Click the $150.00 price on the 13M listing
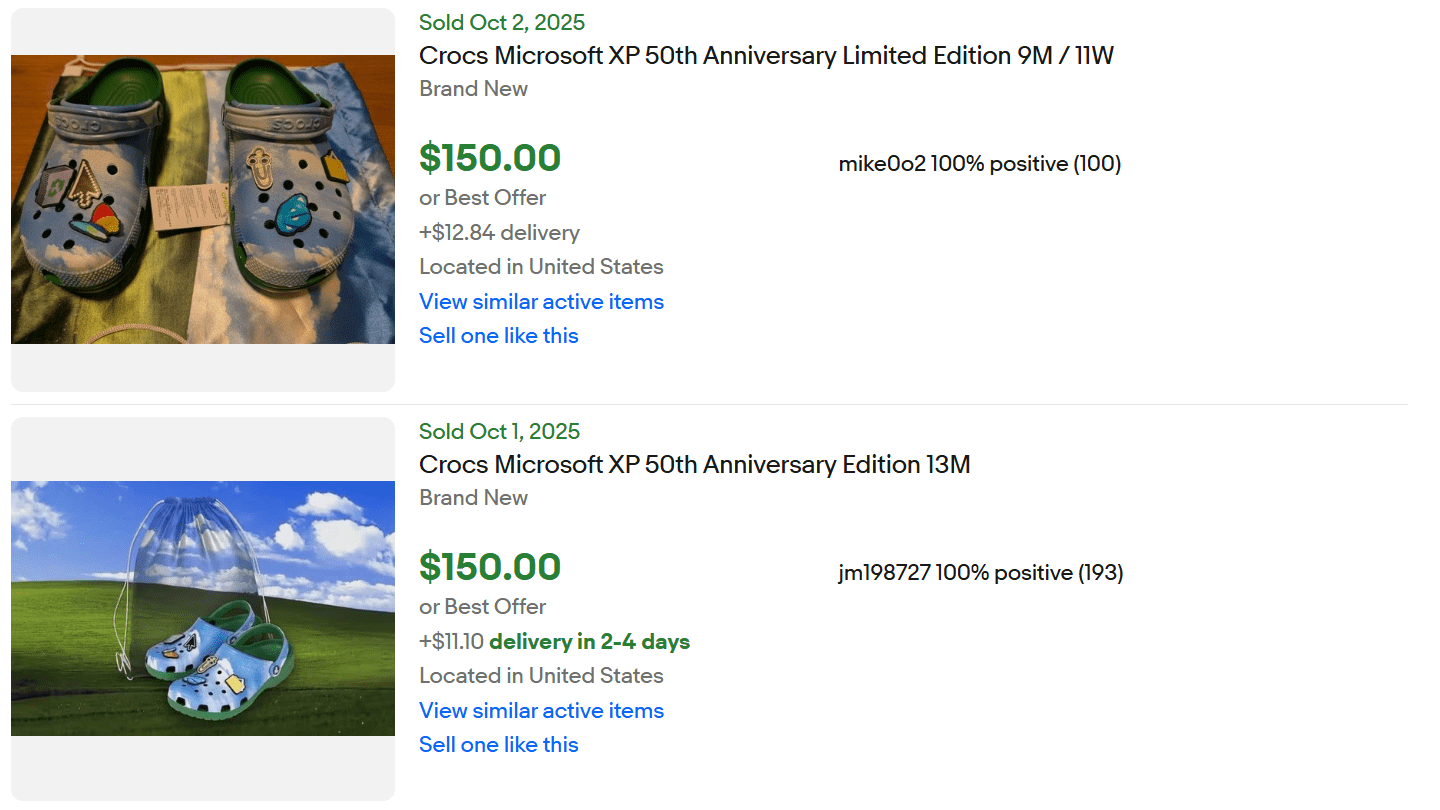The image size is (1440, 810). (490, 567)
